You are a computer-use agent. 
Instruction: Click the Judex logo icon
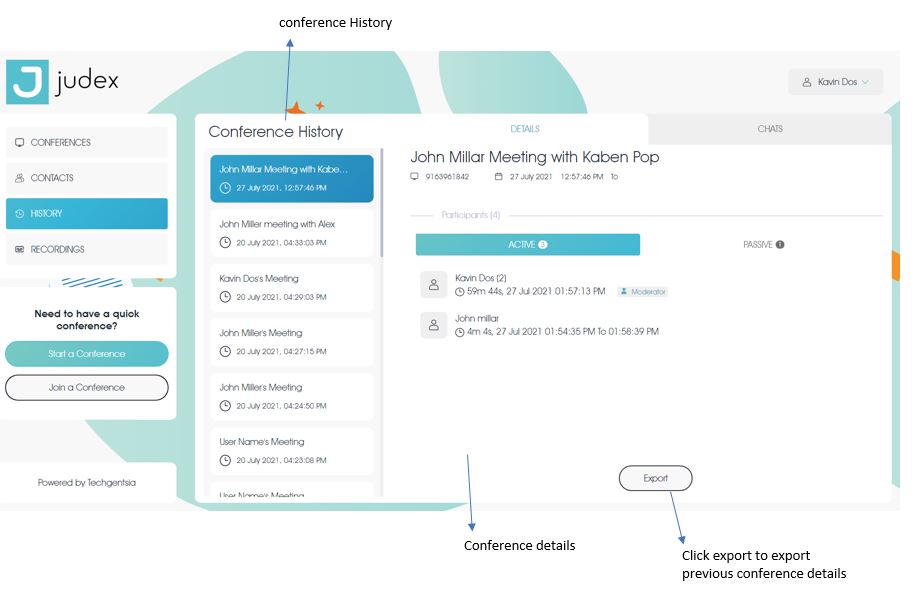[27, 82]
